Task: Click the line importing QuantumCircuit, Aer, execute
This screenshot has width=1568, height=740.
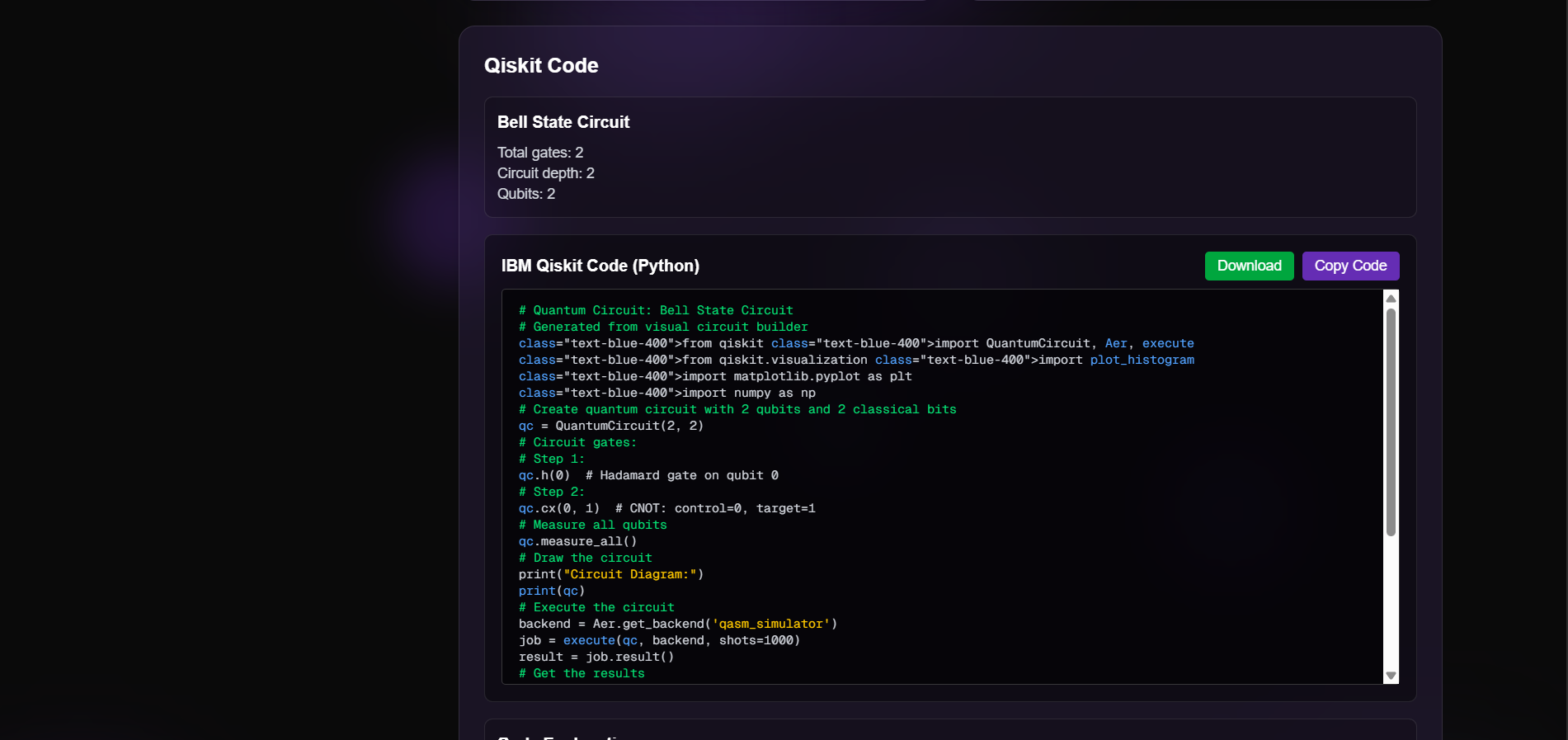Action: pyautogui.click(x=856, y=343)
